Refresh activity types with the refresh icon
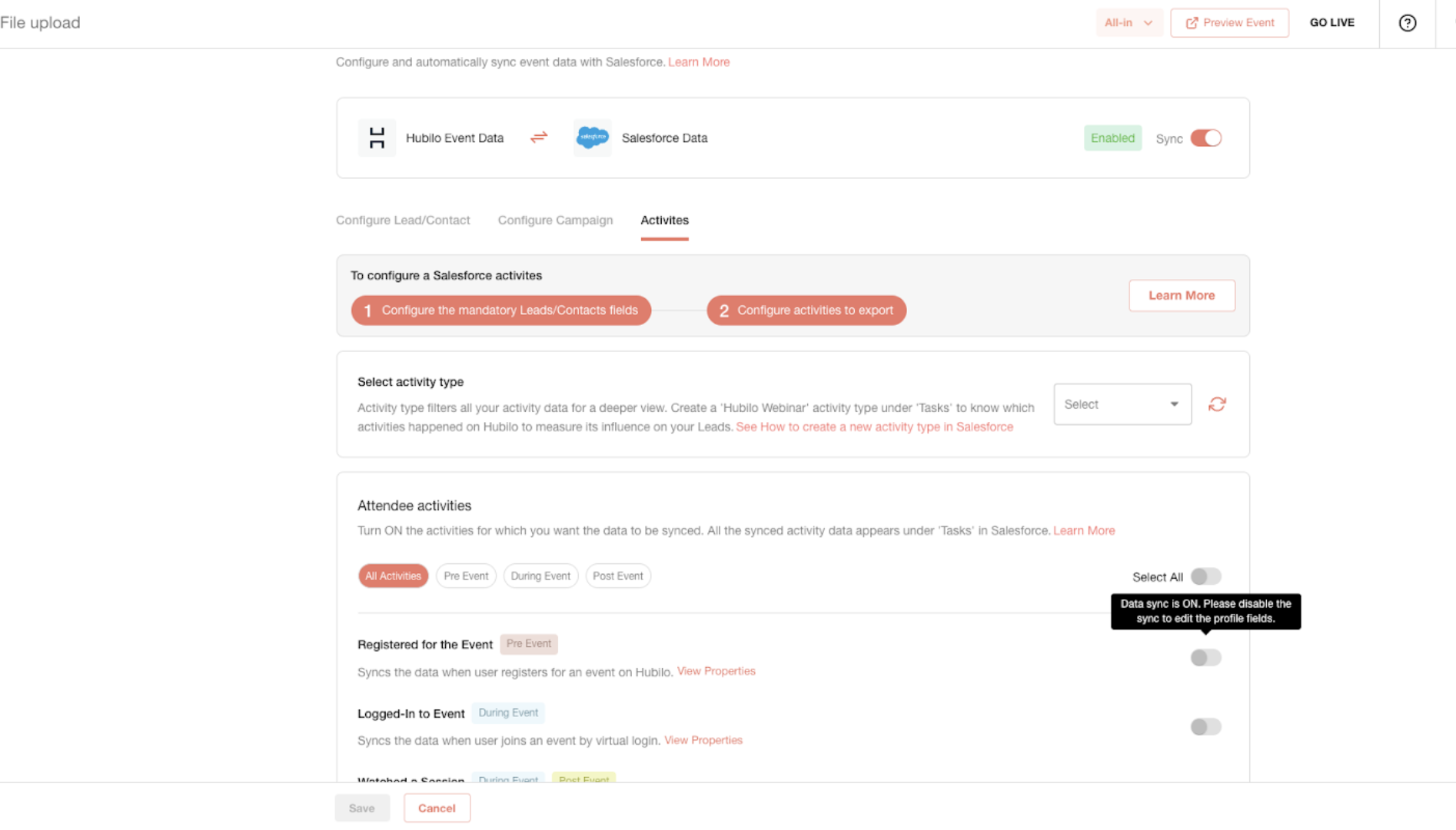Viewport: 1456px width, 830px height. 1217,404
